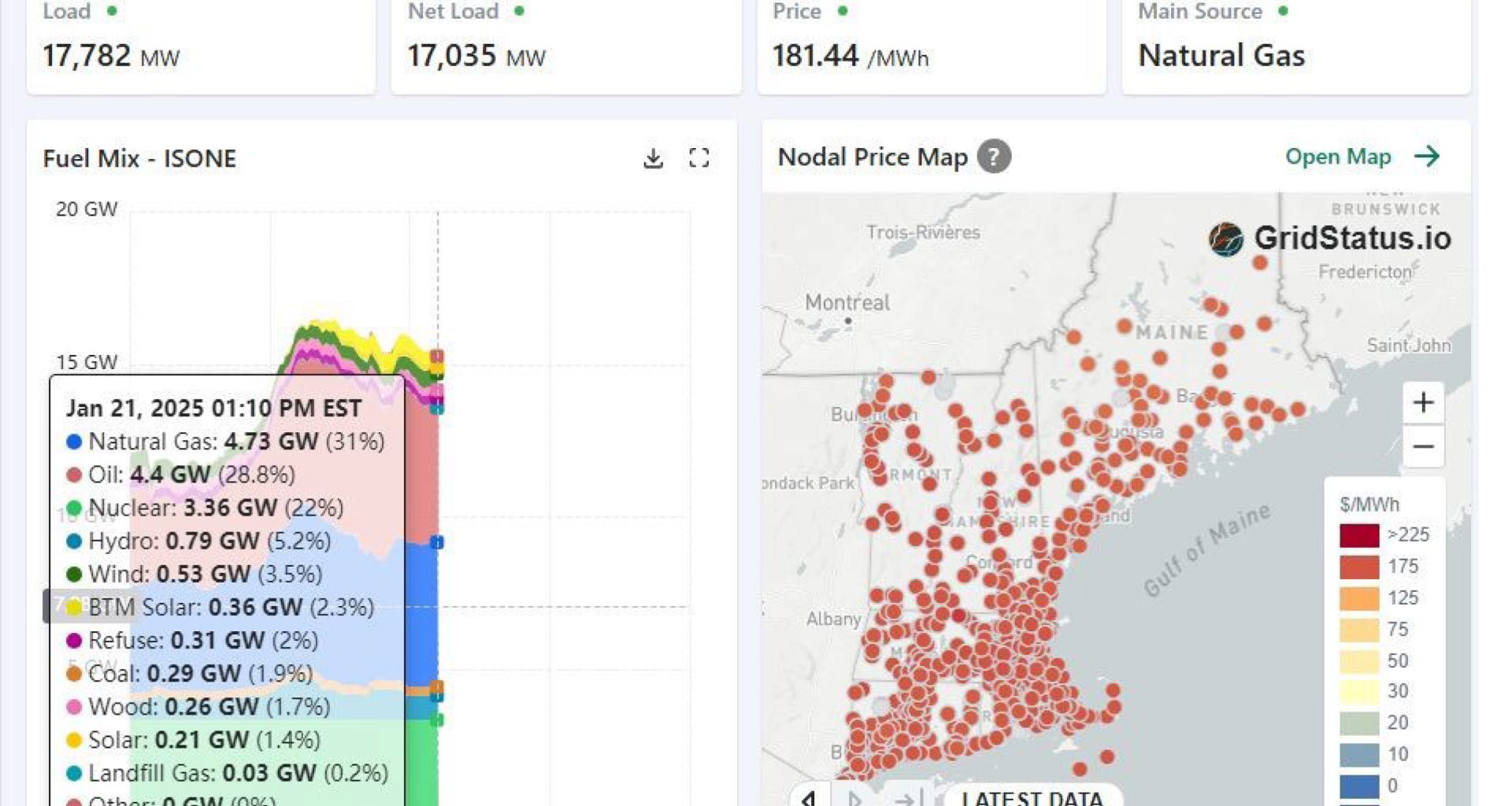The image size is (1512, 806).
Task: Click the Net Load 17,035 MW card
Action: click(x=565, y=46)
